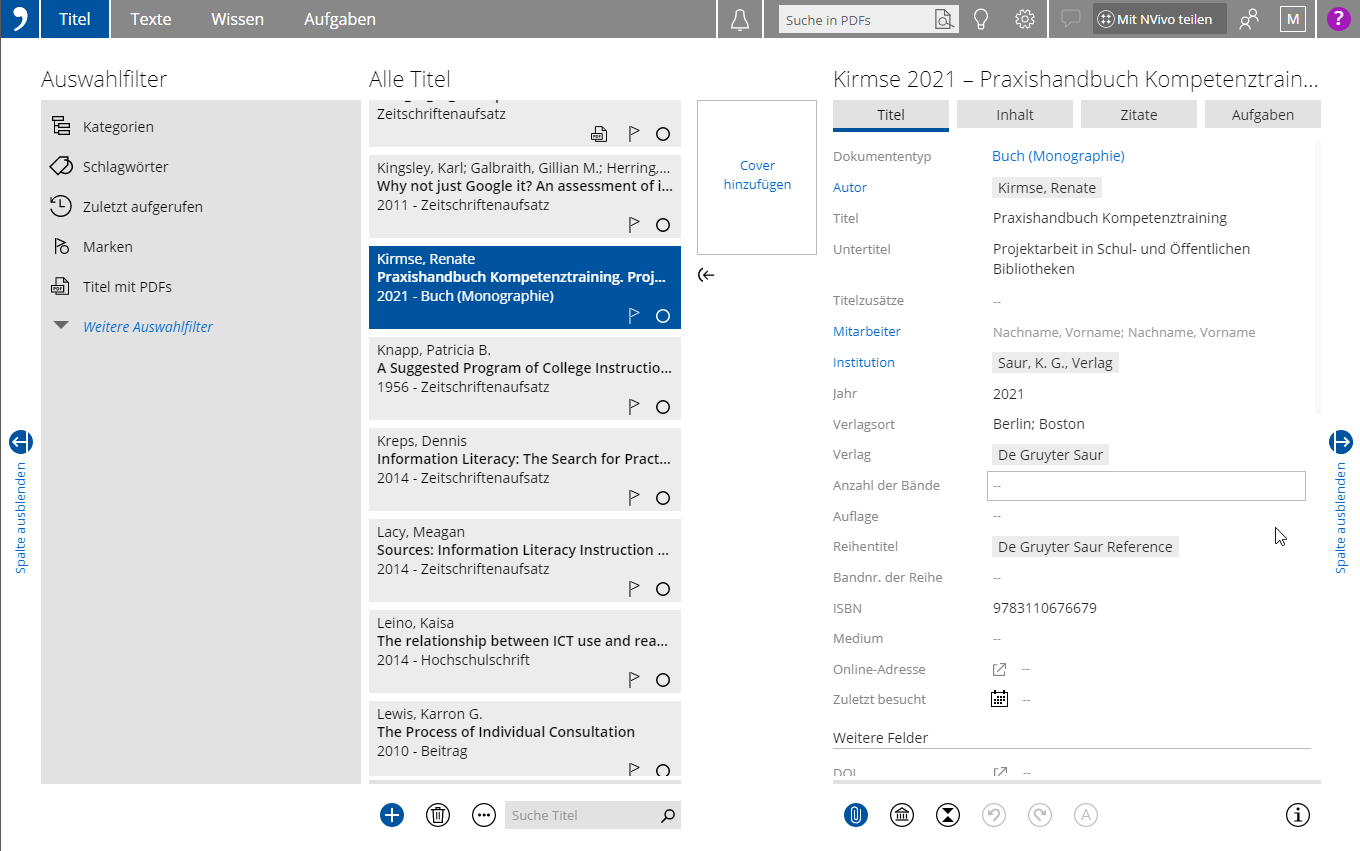Switch to Titel main tab
This screenshot has width=1360, height=851.
point(75,19)
